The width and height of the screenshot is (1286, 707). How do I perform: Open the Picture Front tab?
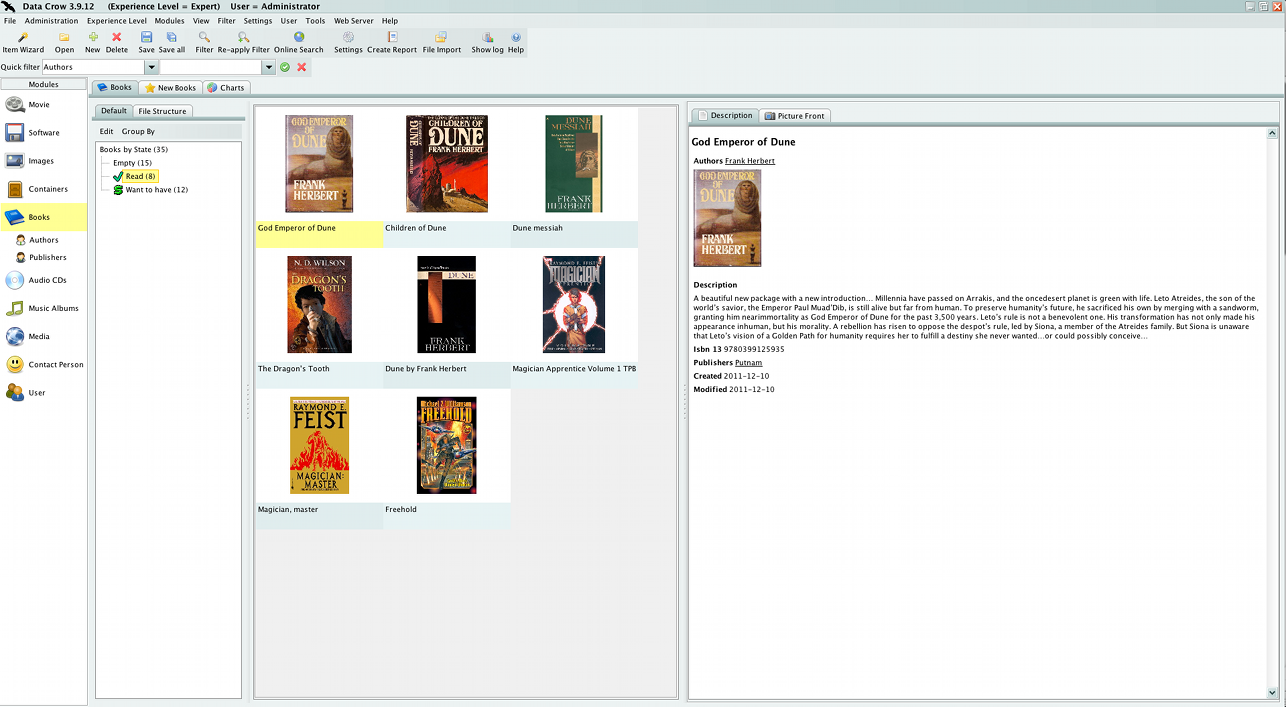point(795,116)
